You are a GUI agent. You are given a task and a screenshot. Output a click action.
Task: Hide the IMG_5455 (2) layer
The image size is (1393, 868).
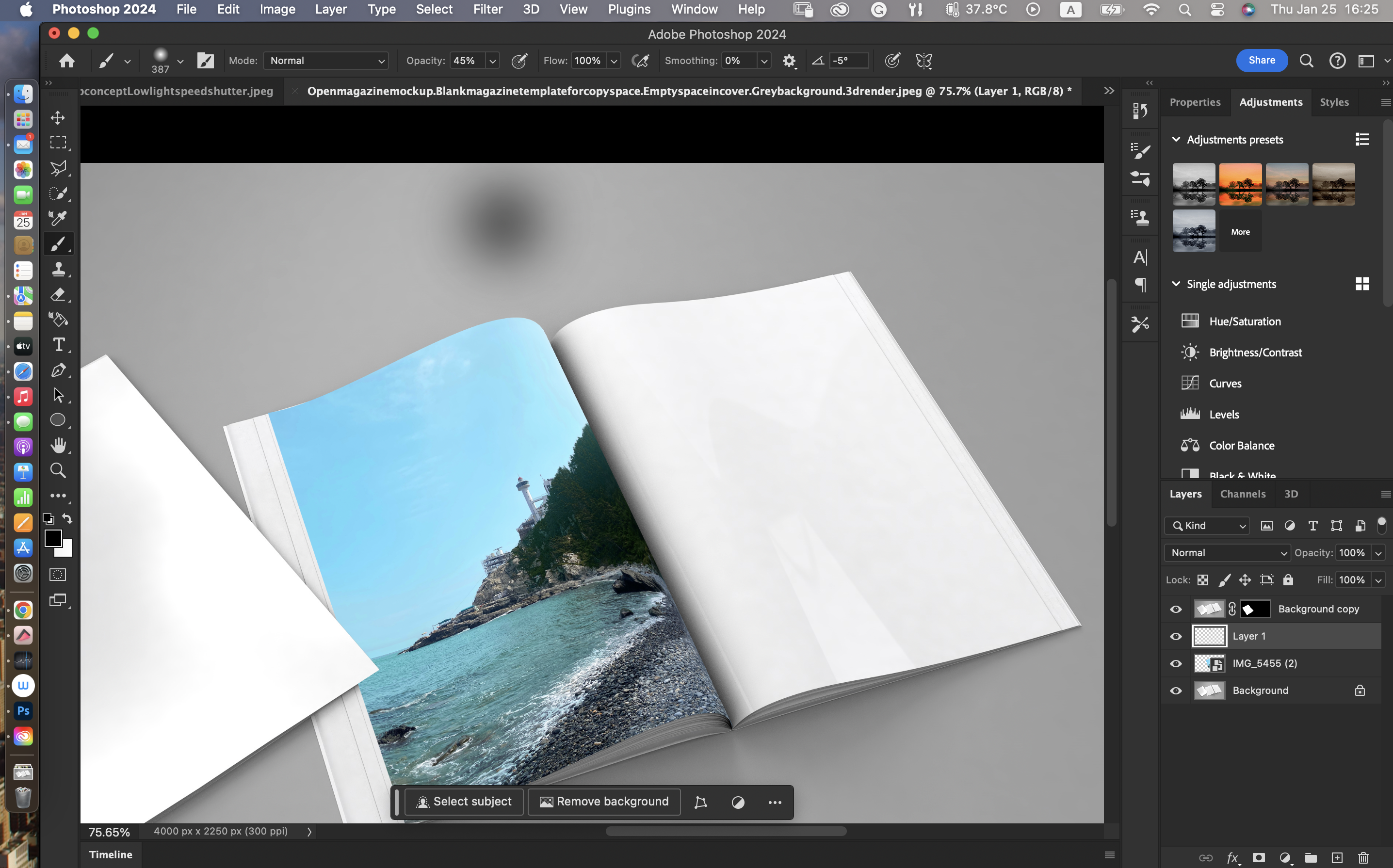(x=1176, y=663)
